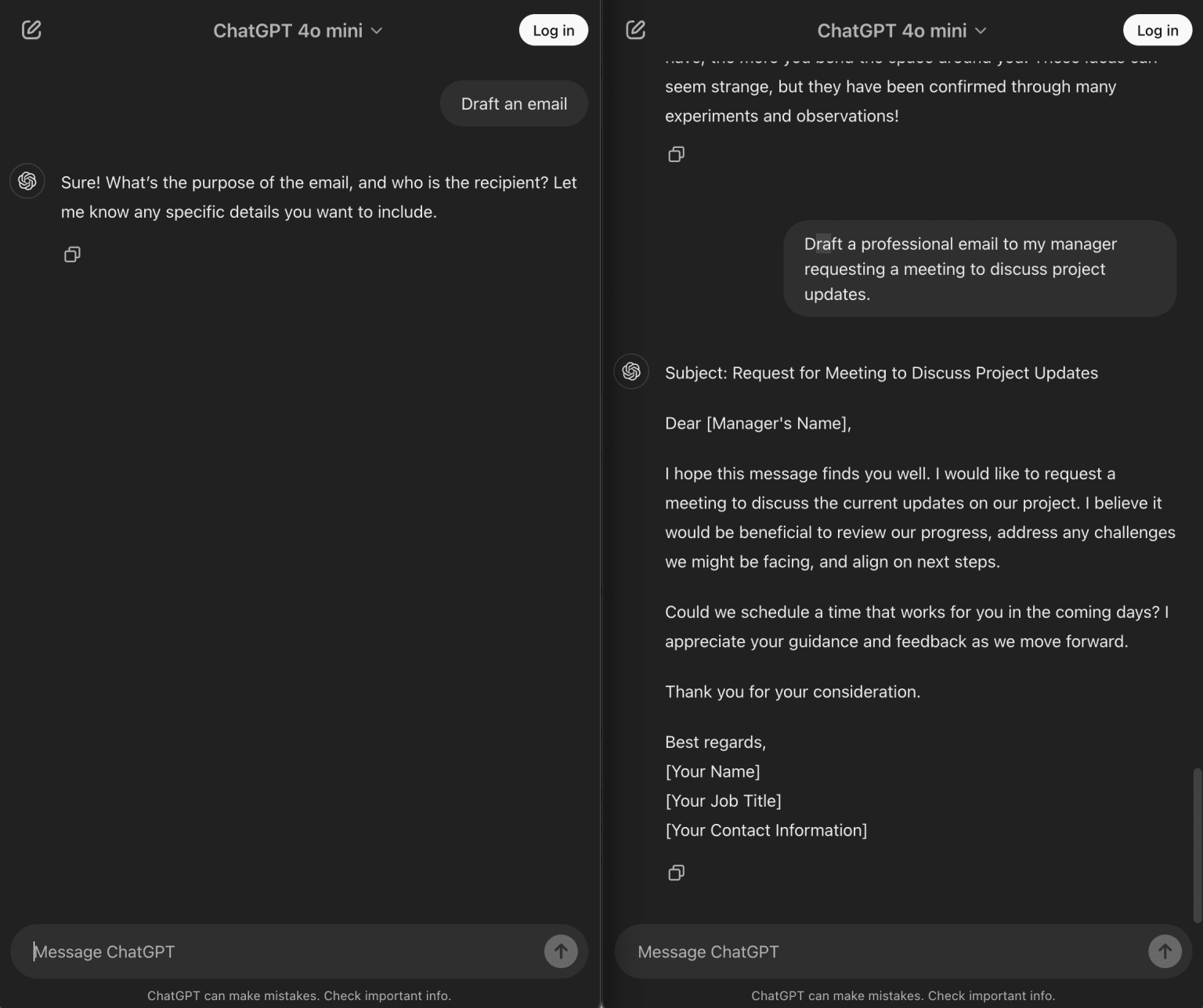Click new chat icon in right pane
1203x1008 pixels.
[635, 31]
